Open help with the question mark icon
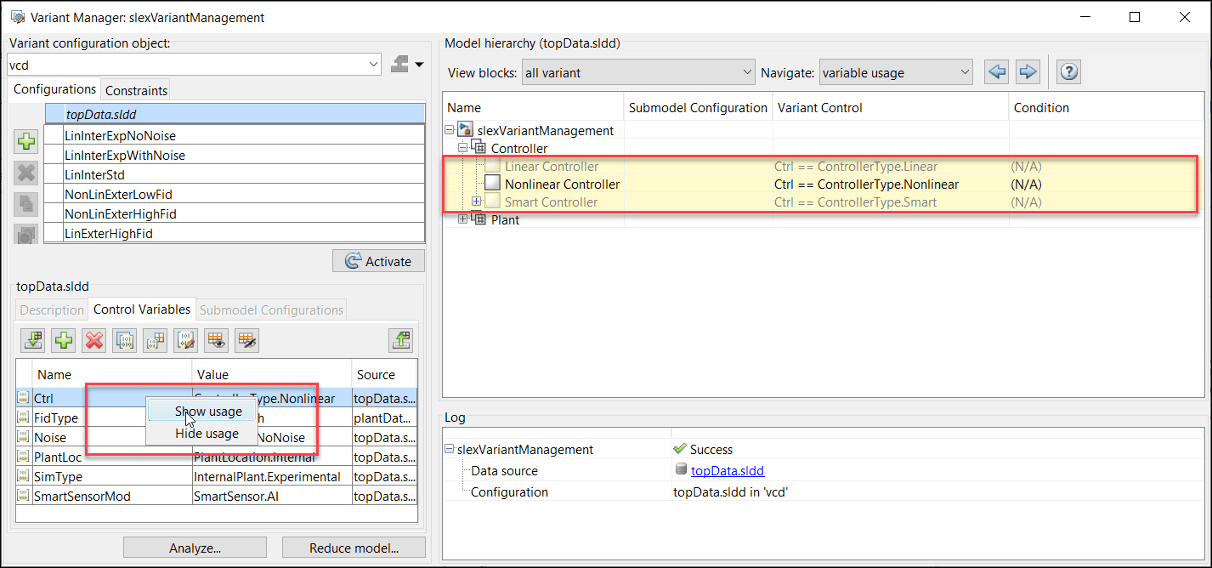Viewport: 1212px width, 568px height. (1069, 72)
